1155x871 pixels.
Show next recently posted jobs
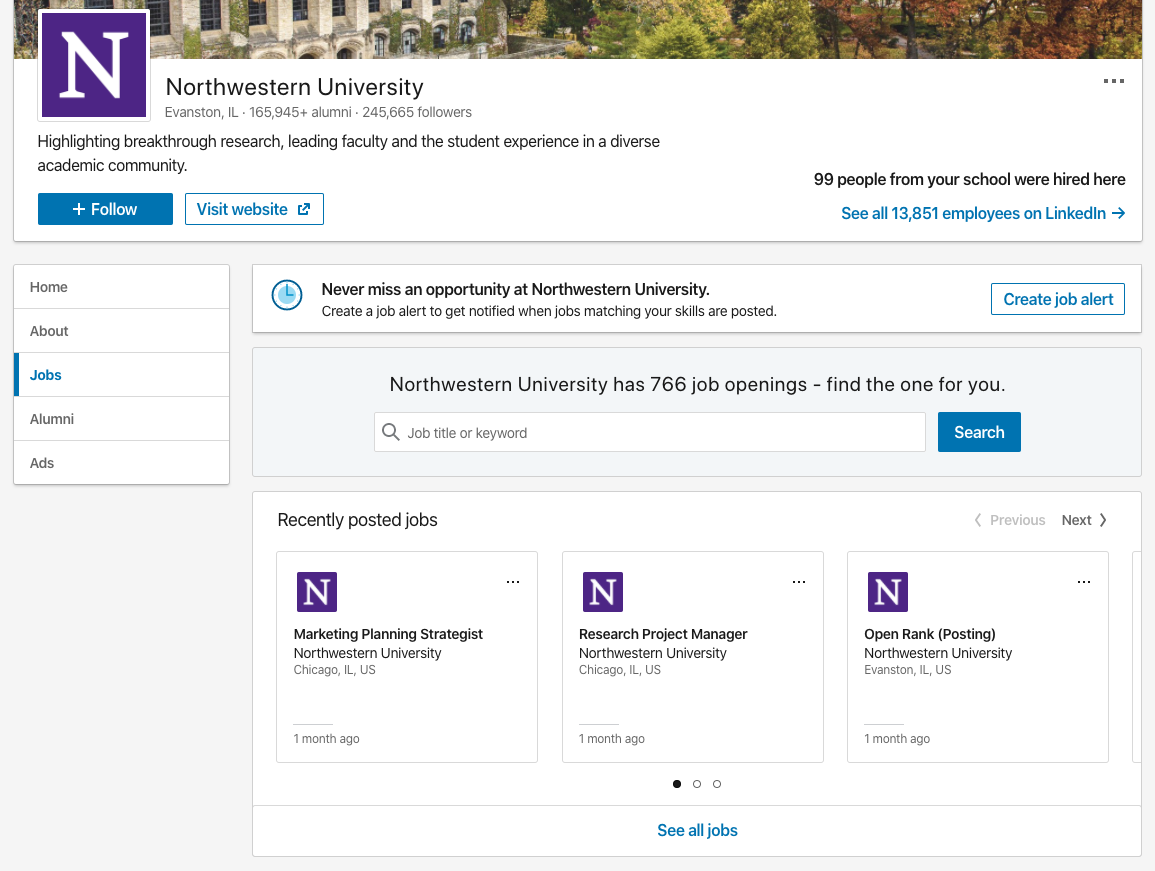[x=1084, y=520]
